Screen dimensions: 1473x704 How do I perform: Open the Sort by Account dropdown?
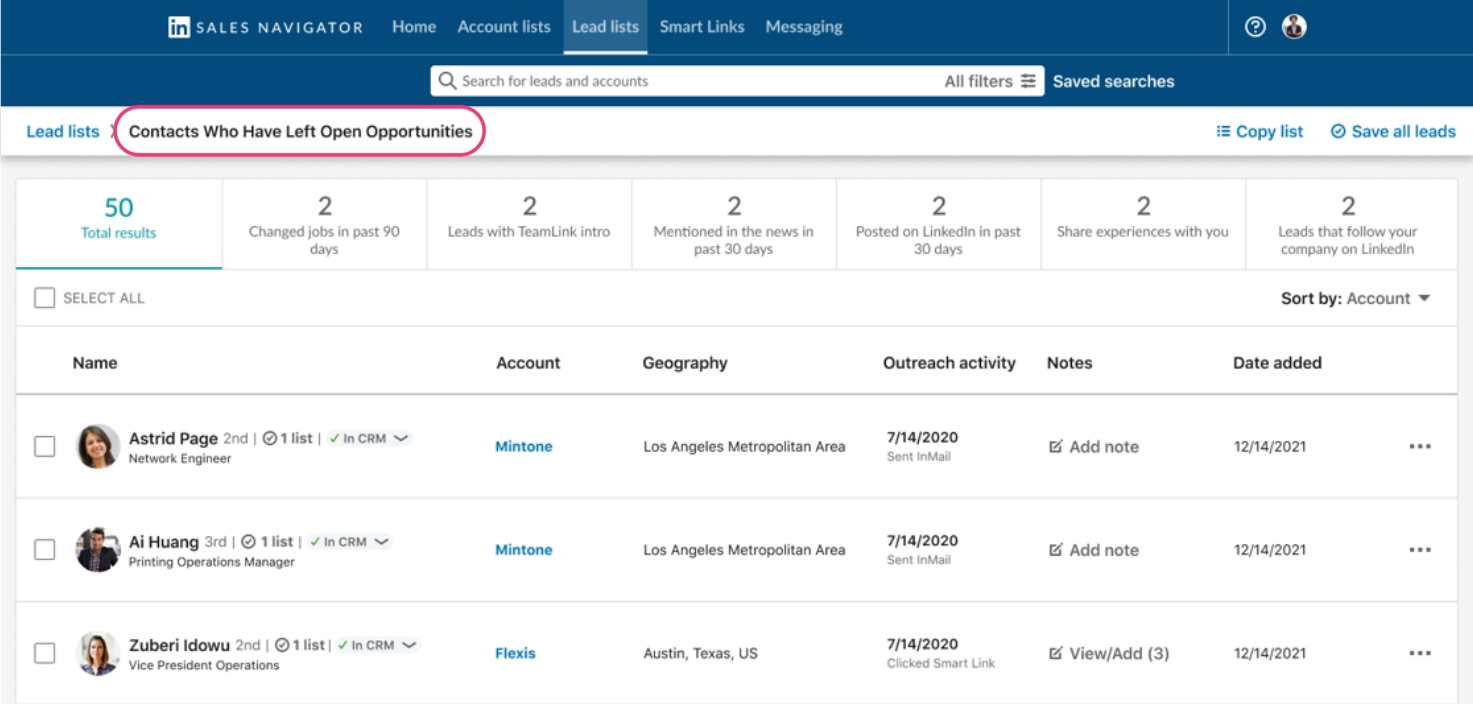(1355, 298)
